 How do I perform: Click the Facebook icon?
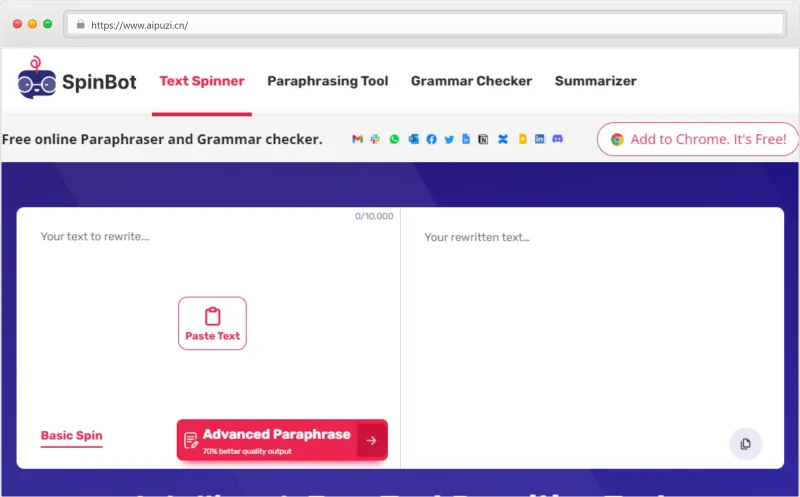click(431, 139)
